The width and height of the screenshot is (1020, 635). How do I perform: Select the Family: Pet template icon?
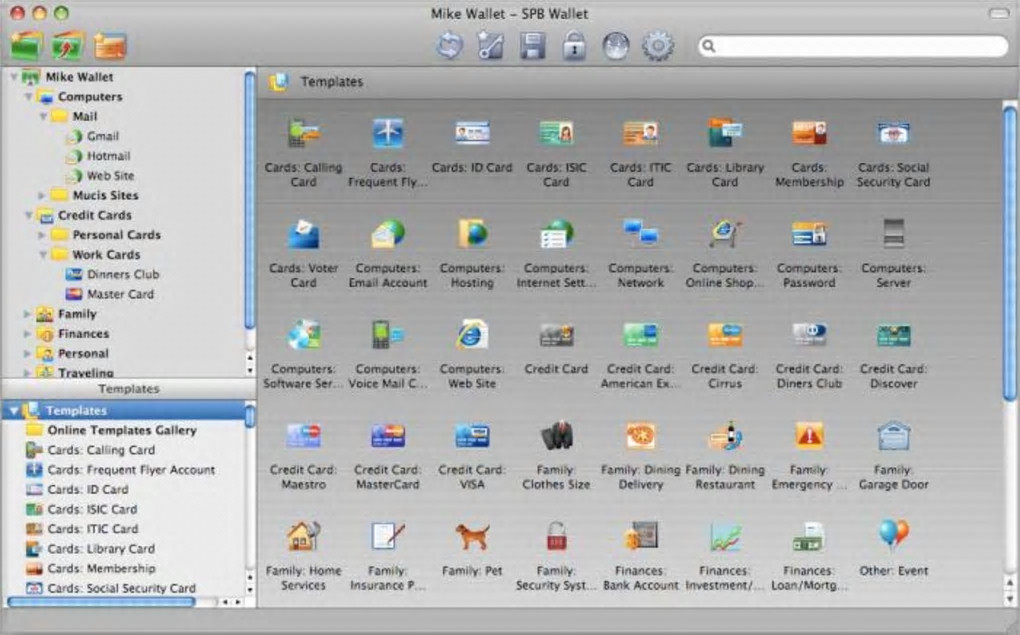[x=472, y=538]
